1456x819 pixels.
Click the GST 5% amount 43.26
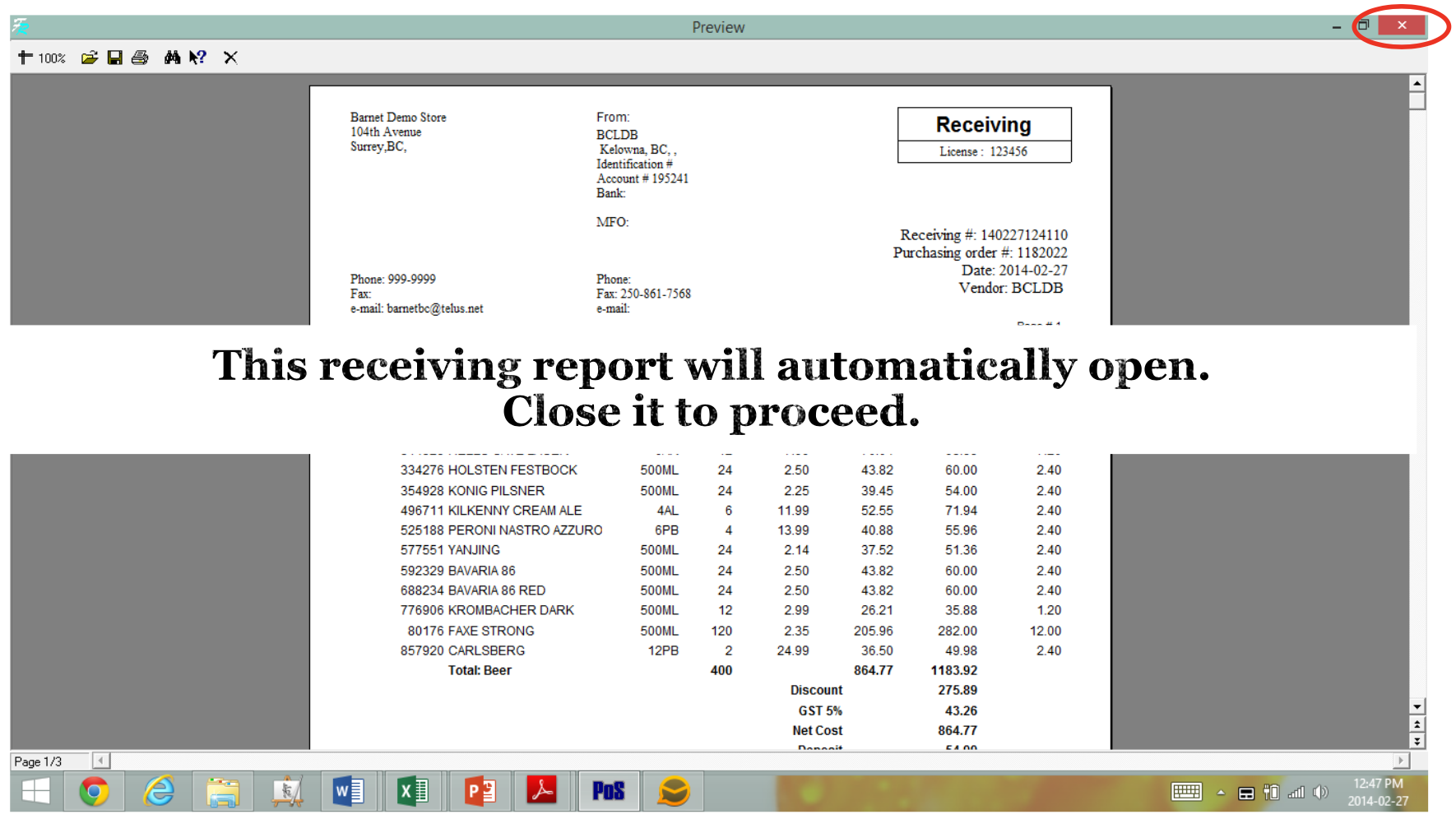[961, 710]
